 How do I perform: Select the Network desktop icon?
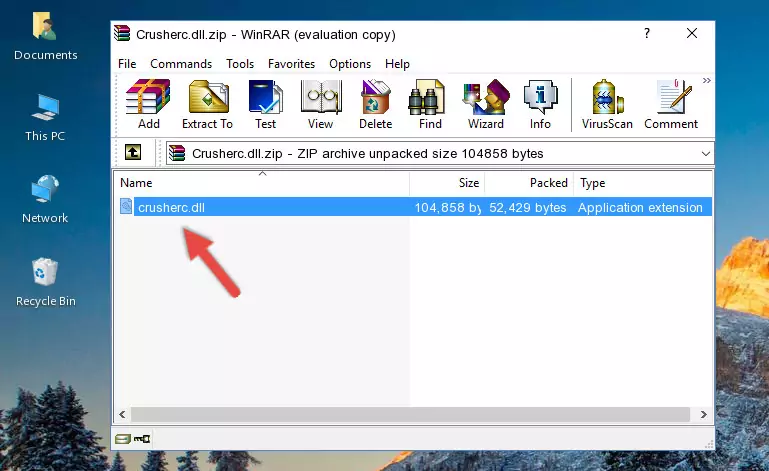[45, 199]
